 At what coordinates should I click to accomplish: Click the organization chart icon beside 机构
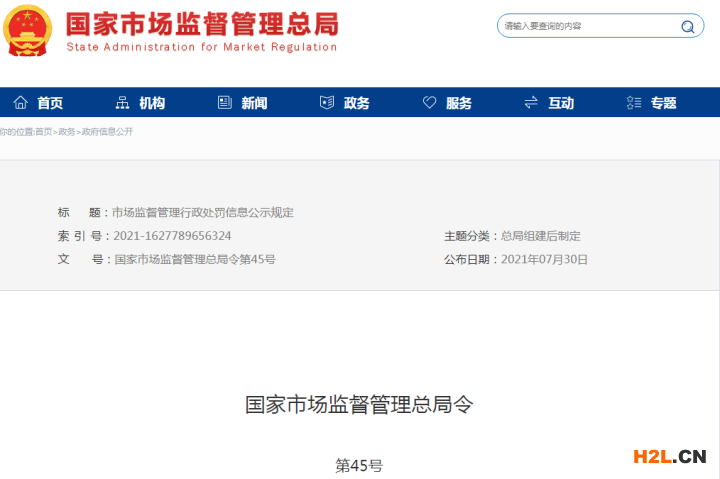point(122,103)
